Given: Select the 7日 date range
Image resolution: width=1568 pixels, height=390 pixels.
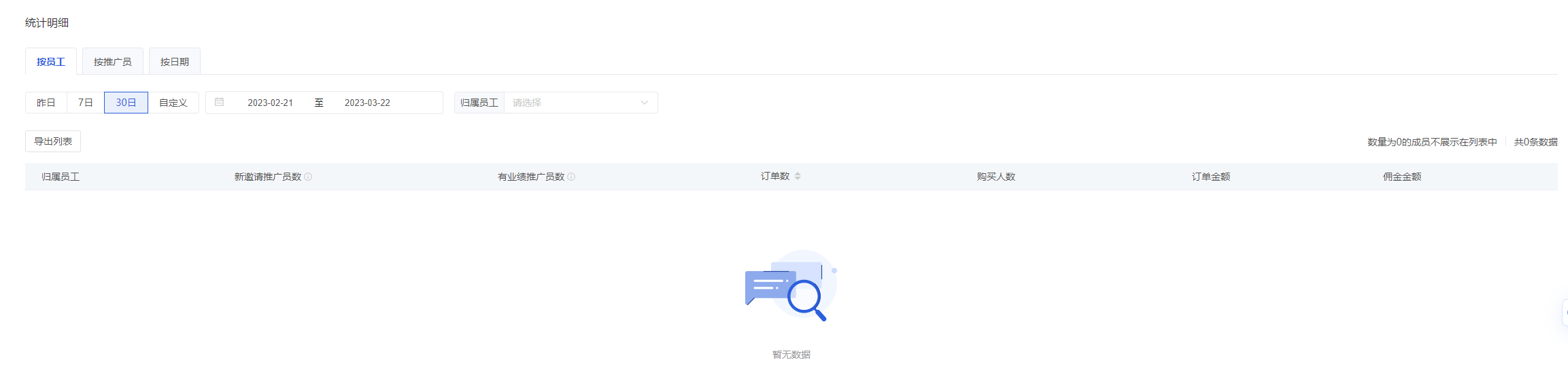Looking at the screenshot, I should tap(86, 103).
